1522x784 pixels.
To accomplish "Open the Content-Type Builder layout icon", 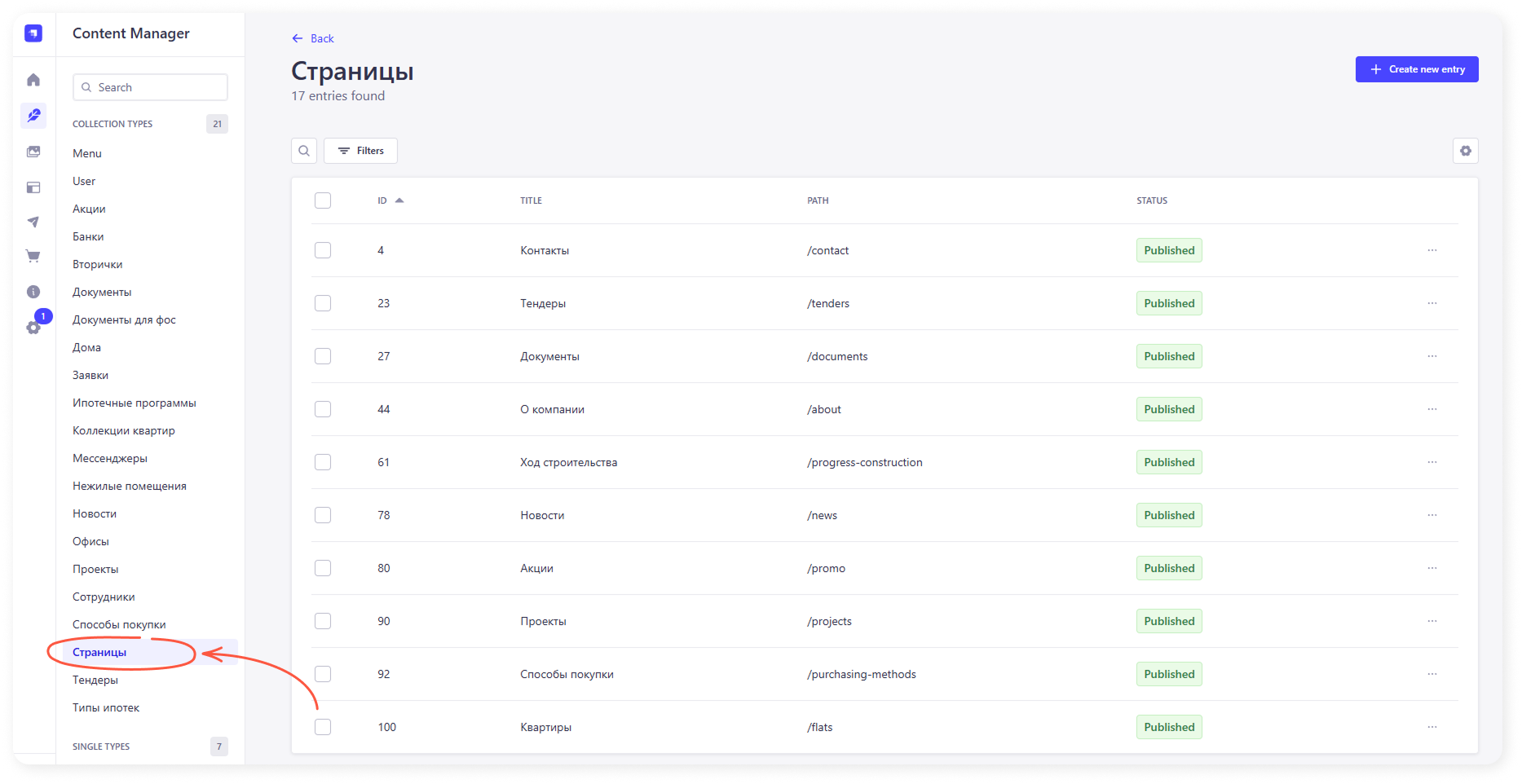I will (33, 187).
